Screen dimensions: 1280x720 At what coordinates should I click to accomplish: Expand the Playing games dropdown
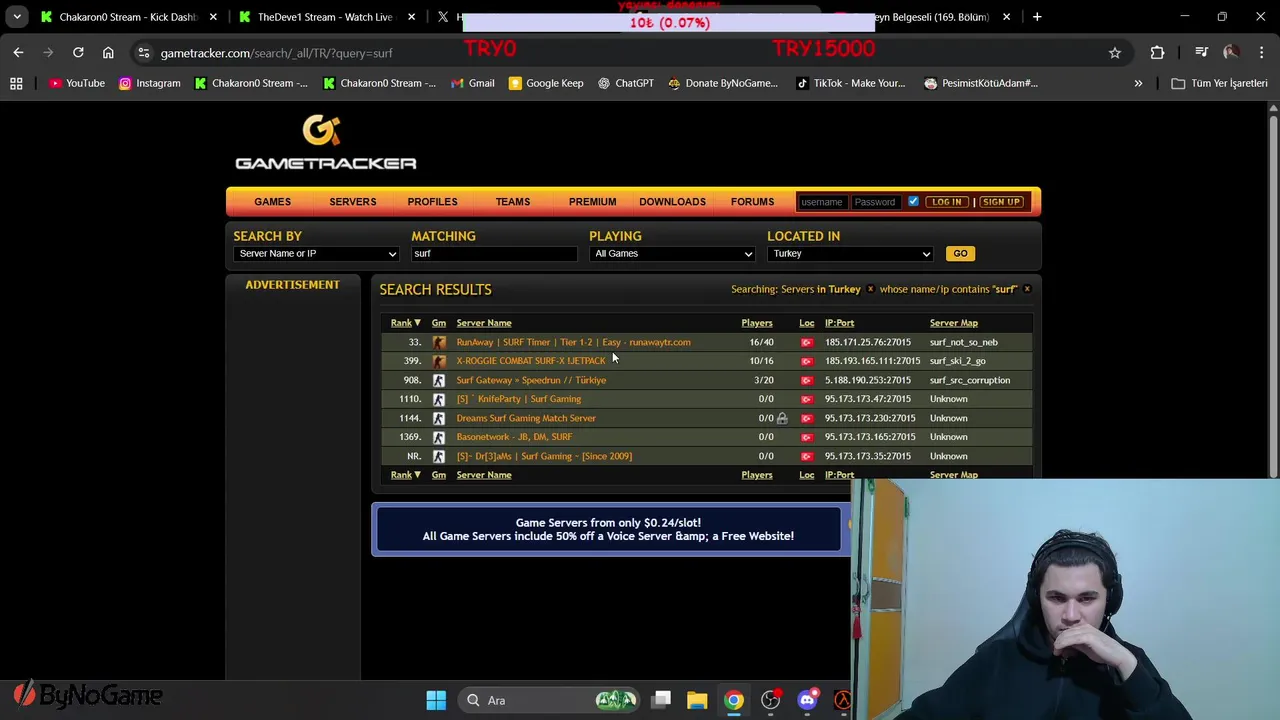point(672,254)
